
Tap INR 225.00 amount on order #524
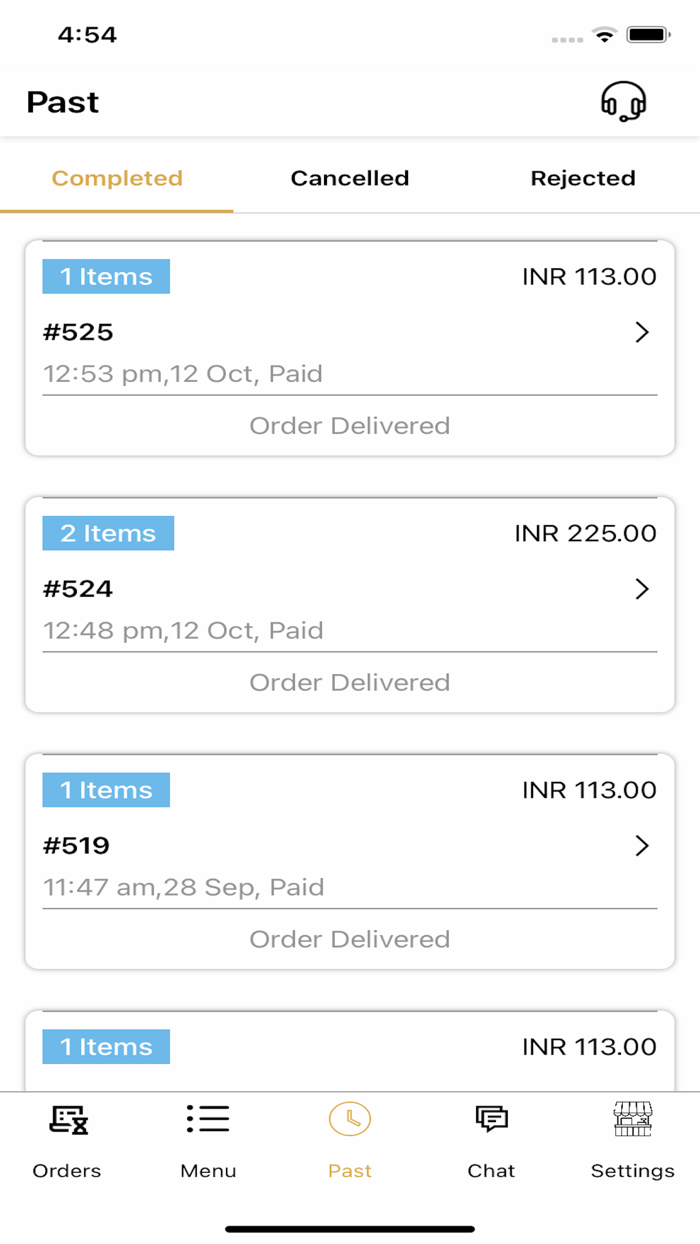point(585,533)
